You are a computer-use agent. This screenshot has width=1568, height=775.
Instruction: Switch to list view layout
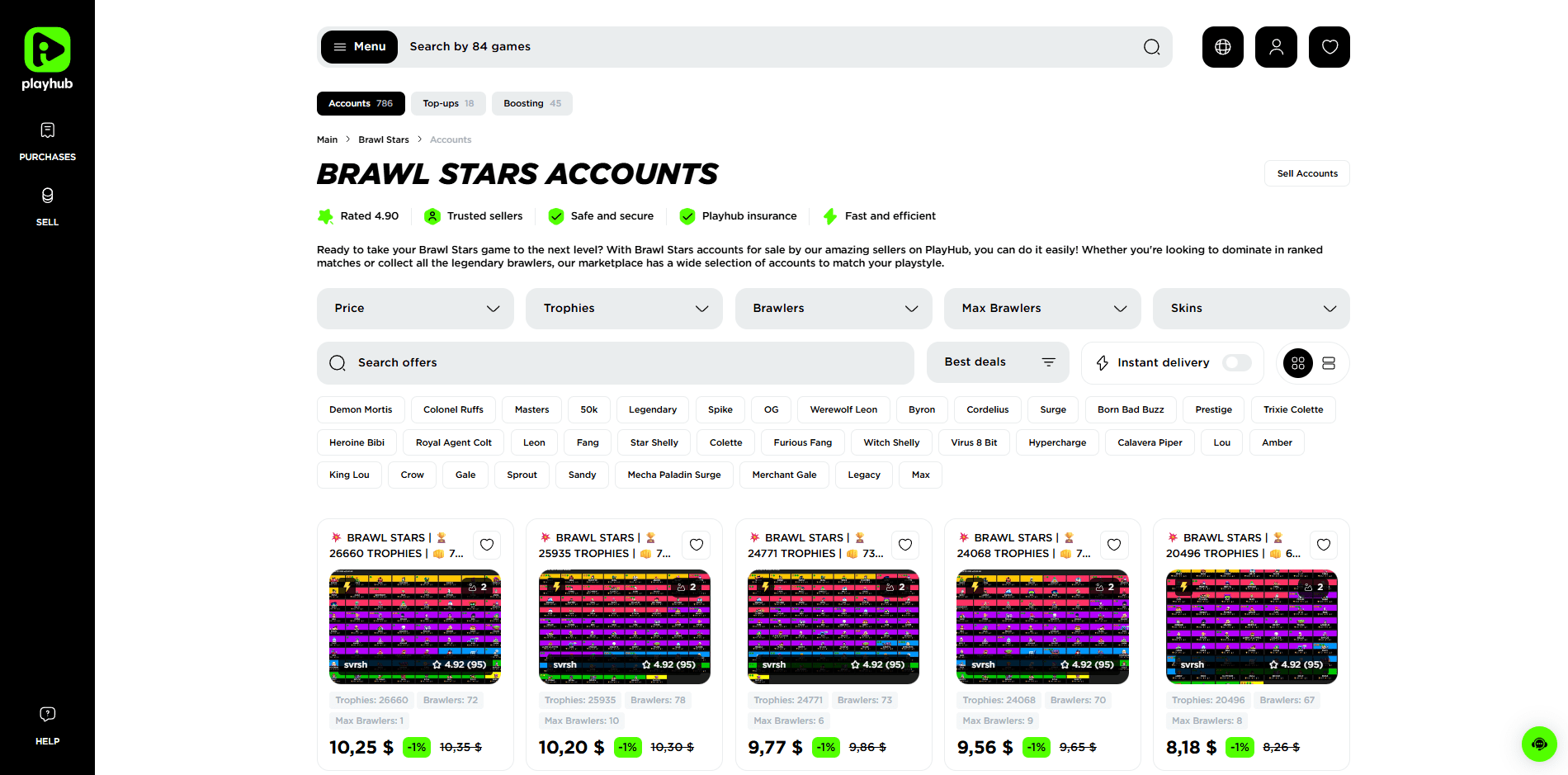click(1329, 363)
